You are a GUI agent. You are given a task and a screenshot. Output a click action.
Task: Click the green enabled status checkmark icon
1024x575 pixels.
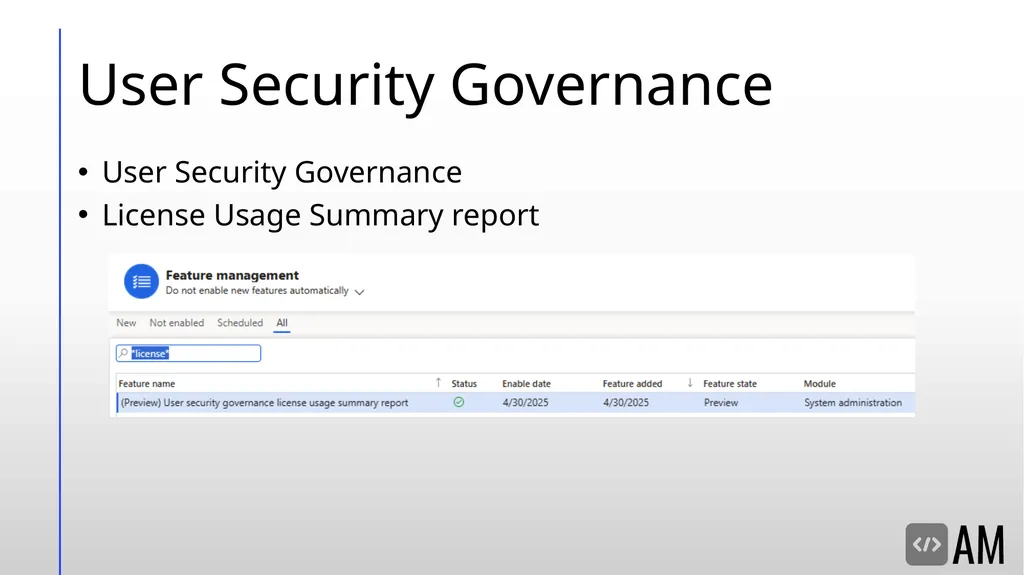coord(458,402)
